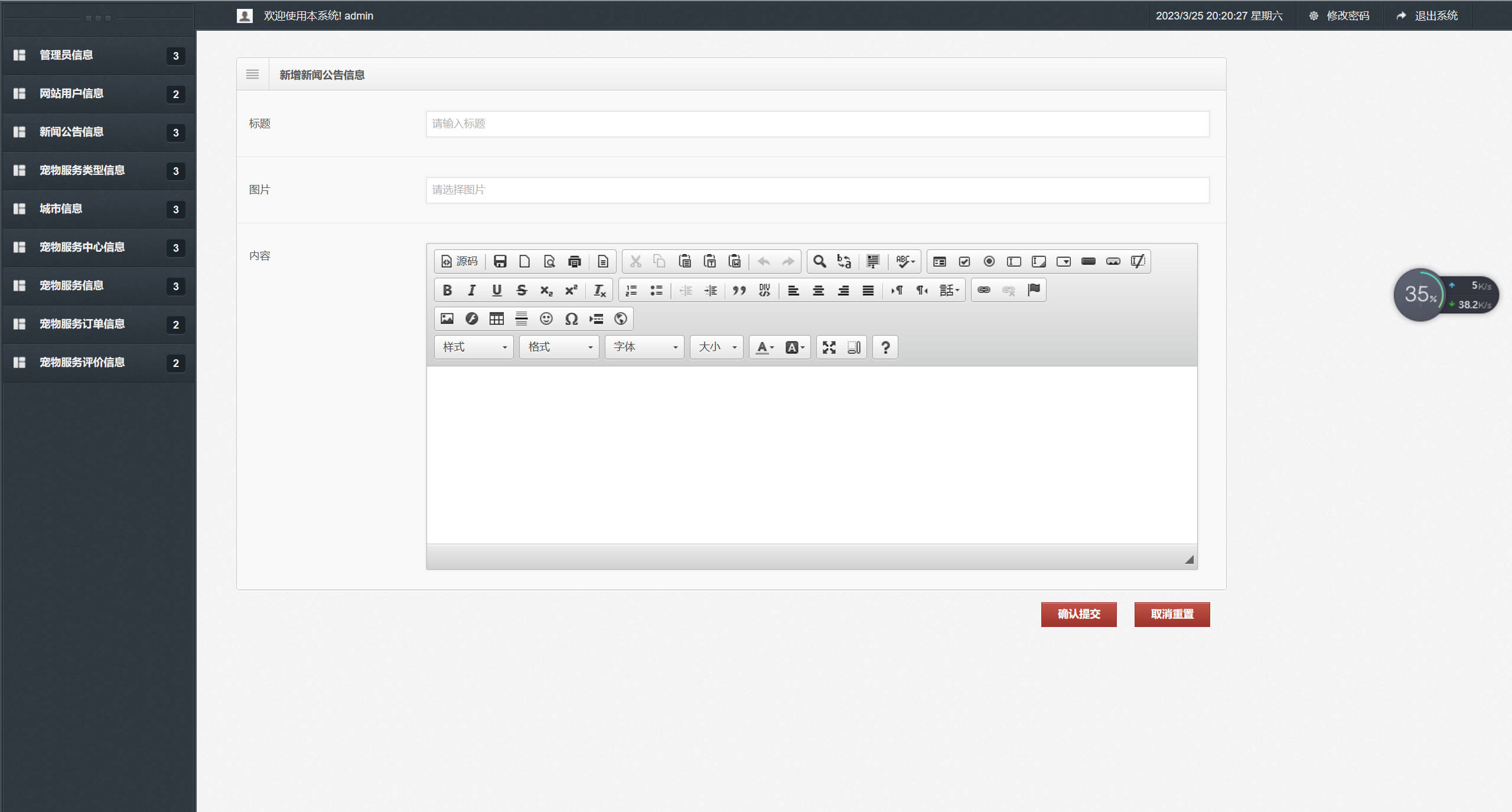The width and height of the screenshot is (1512, 812).
Task: Open the text color picker
Action: (765, 347)
